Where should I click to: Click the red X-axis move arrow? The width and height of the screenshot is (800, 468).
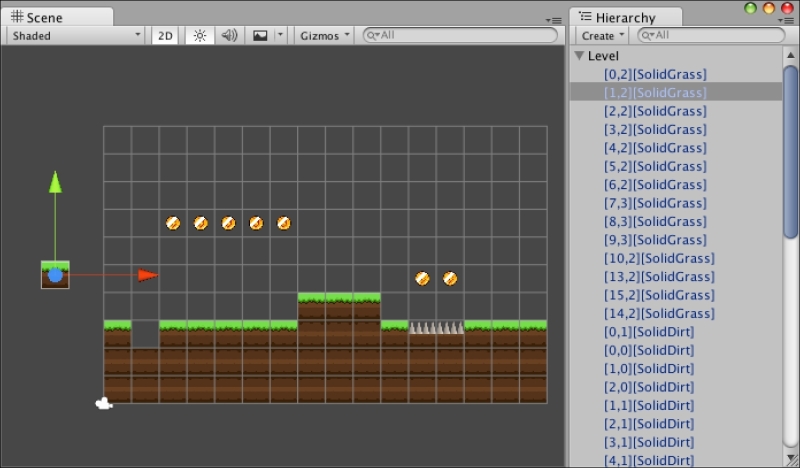(x=148, y=275)
